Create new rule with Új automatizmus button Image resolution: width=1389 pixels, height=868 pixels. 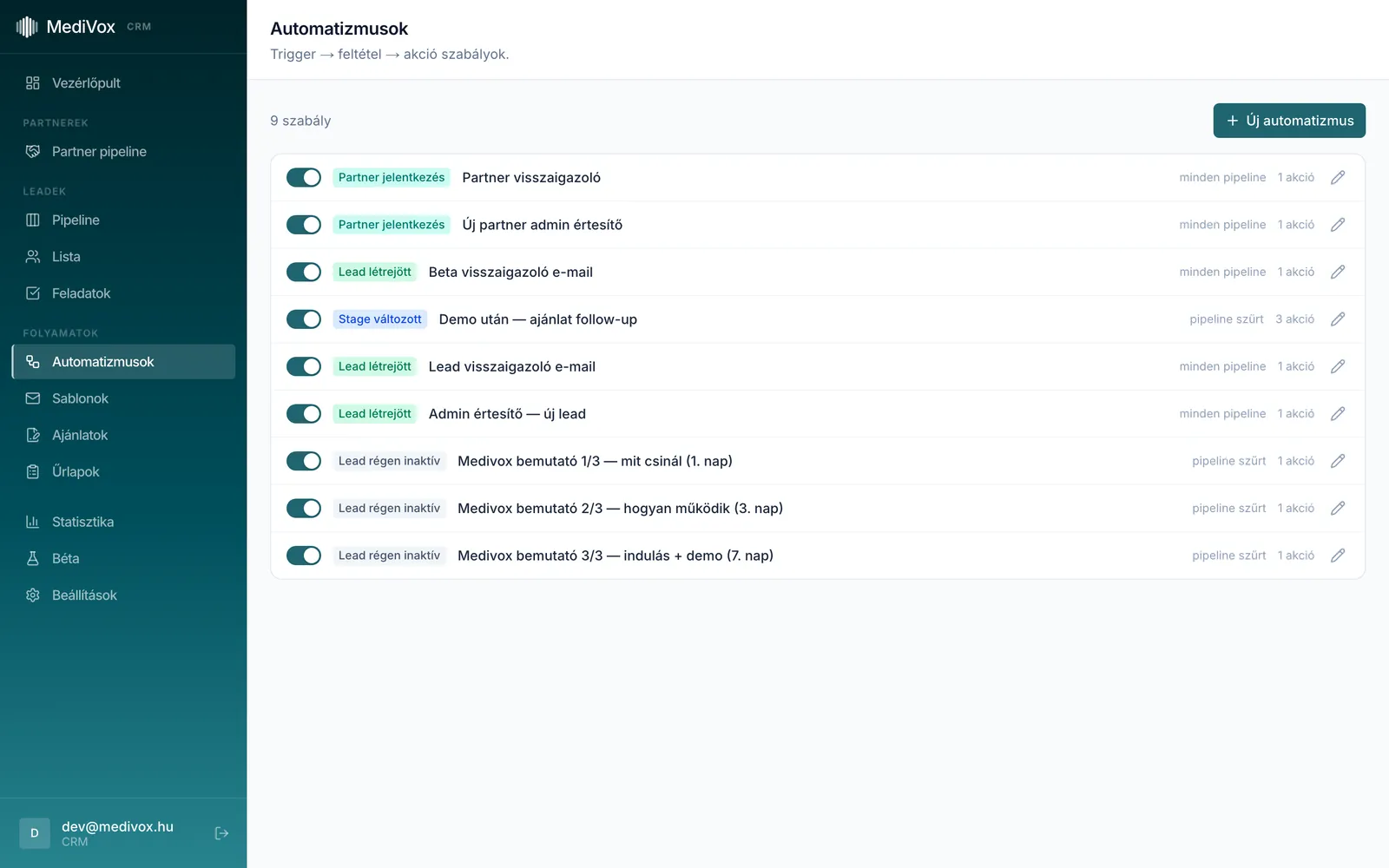point(1289,121)
